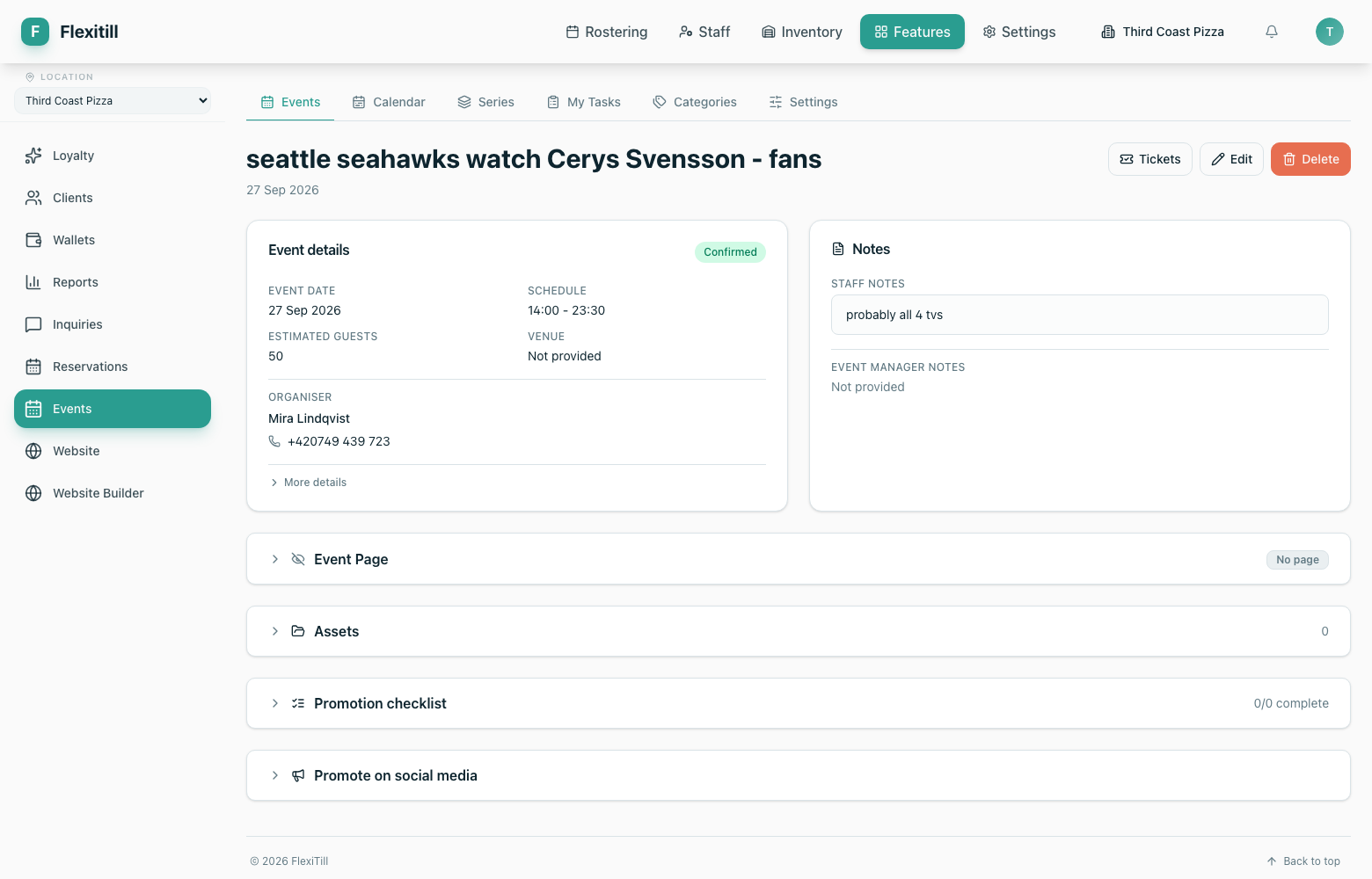Expand the Event Page section
This screenshot has height=879, width=1372.
[799, 559]
